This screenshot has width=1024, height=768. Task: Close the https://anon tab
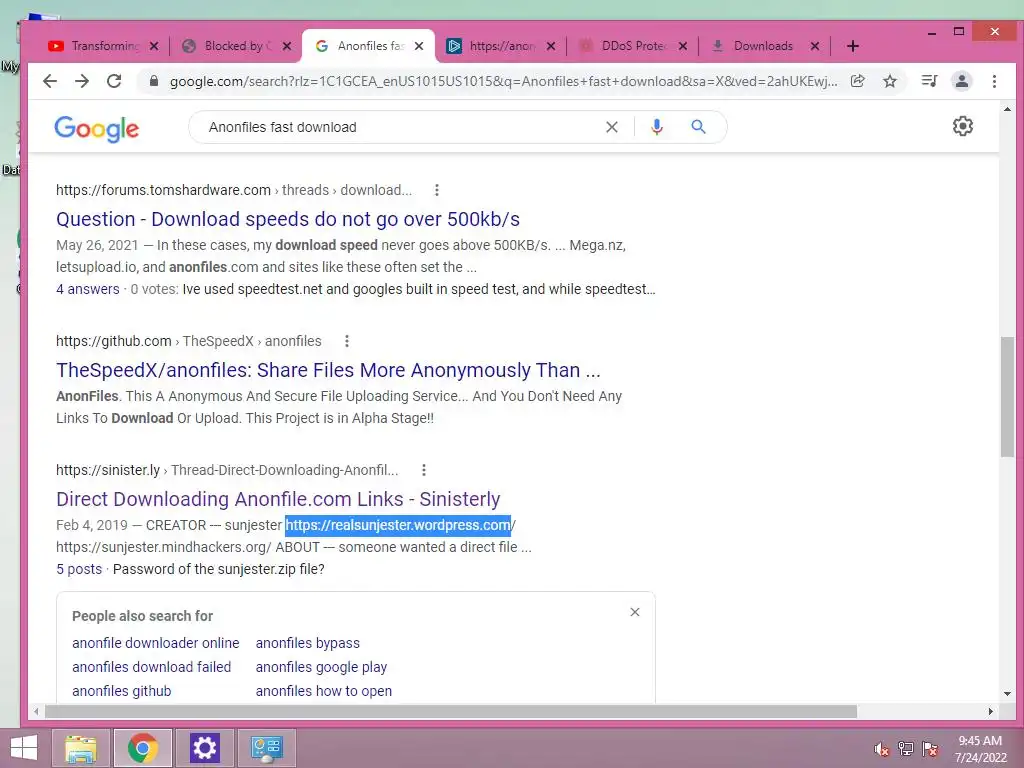point(551,46)
